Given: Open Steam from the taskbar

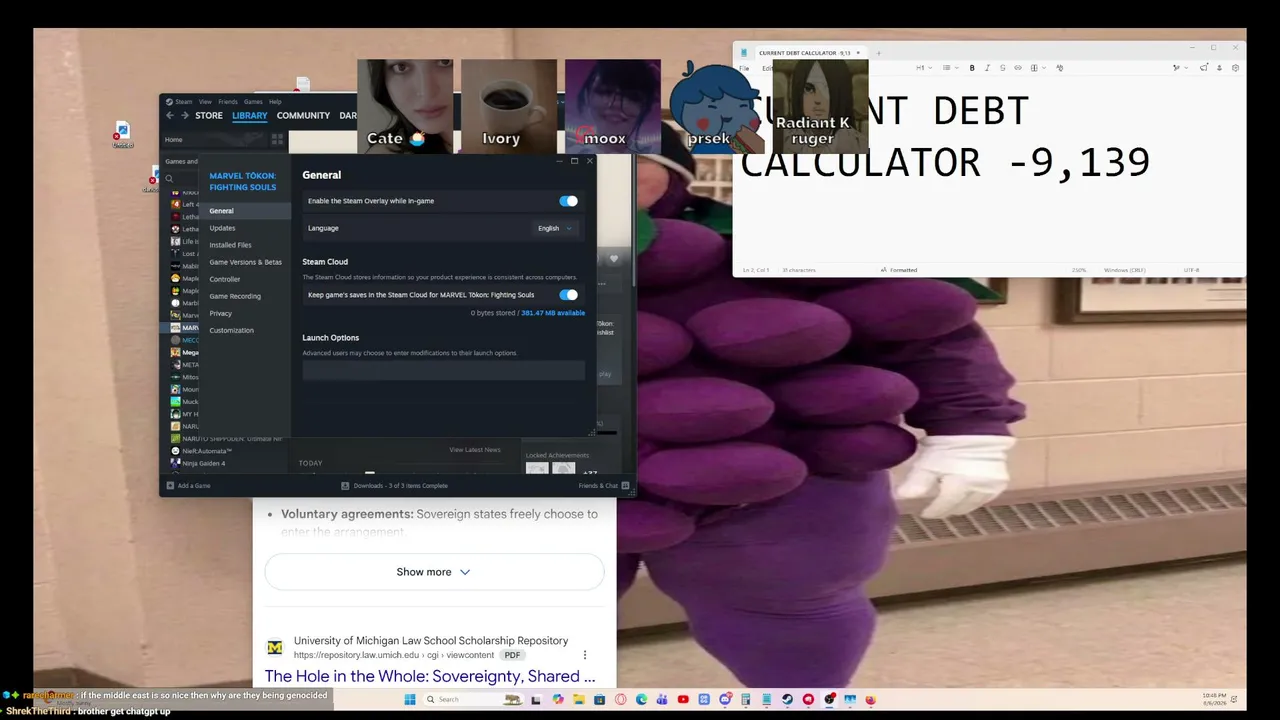Looking at the screenshot, I should (787, 699).
